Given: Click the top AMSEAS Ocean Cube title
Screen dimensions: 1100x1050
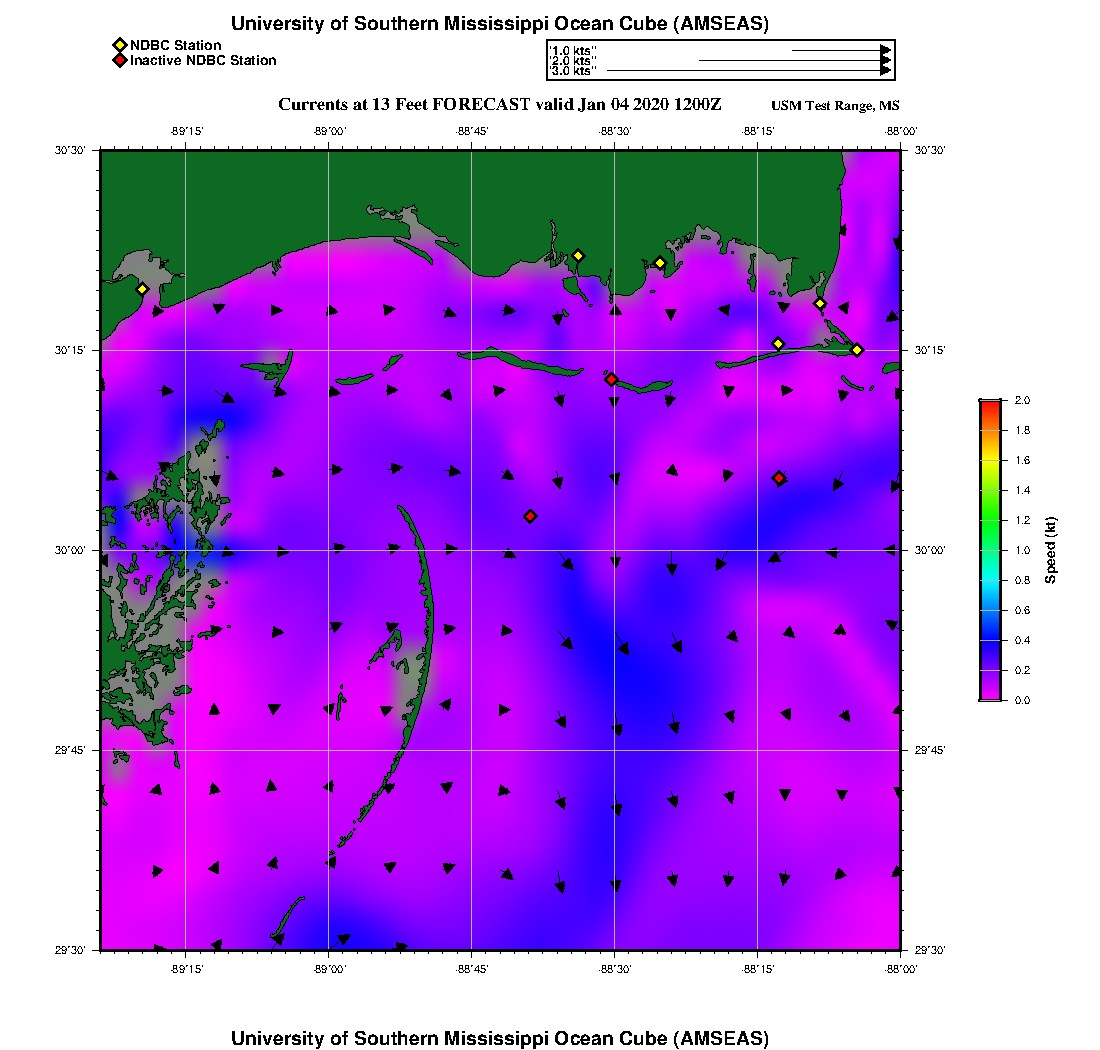Looking at the screenshot, I should click(x=499, y=24).
